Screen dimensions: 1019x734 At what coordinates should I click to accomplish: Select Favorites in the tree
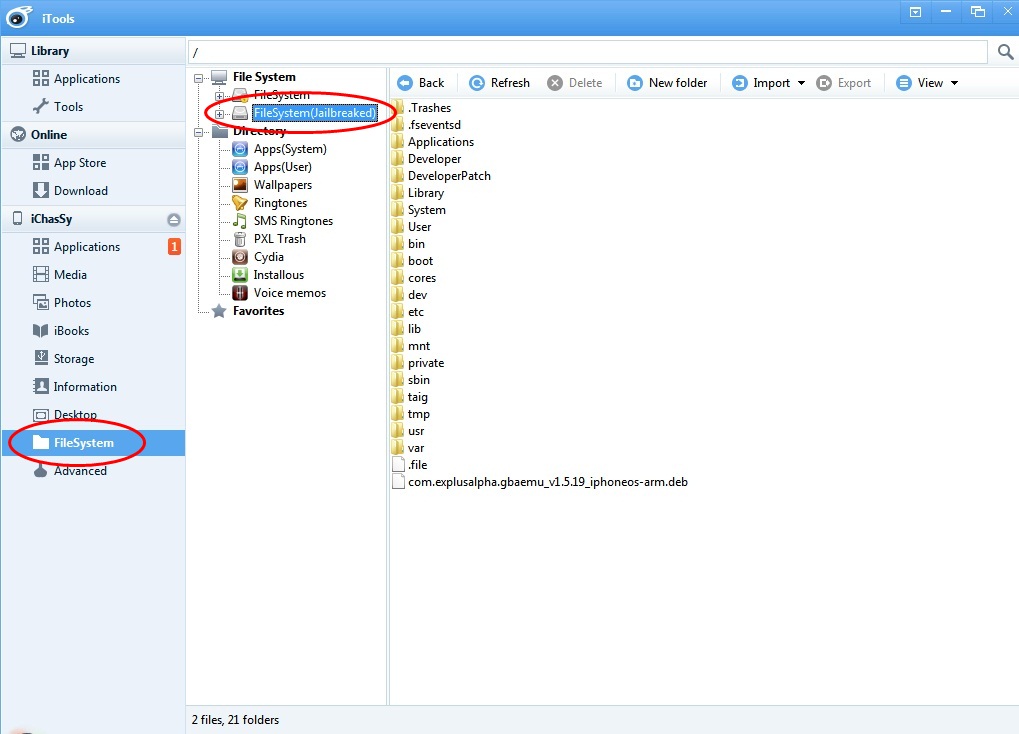(258, 311)
